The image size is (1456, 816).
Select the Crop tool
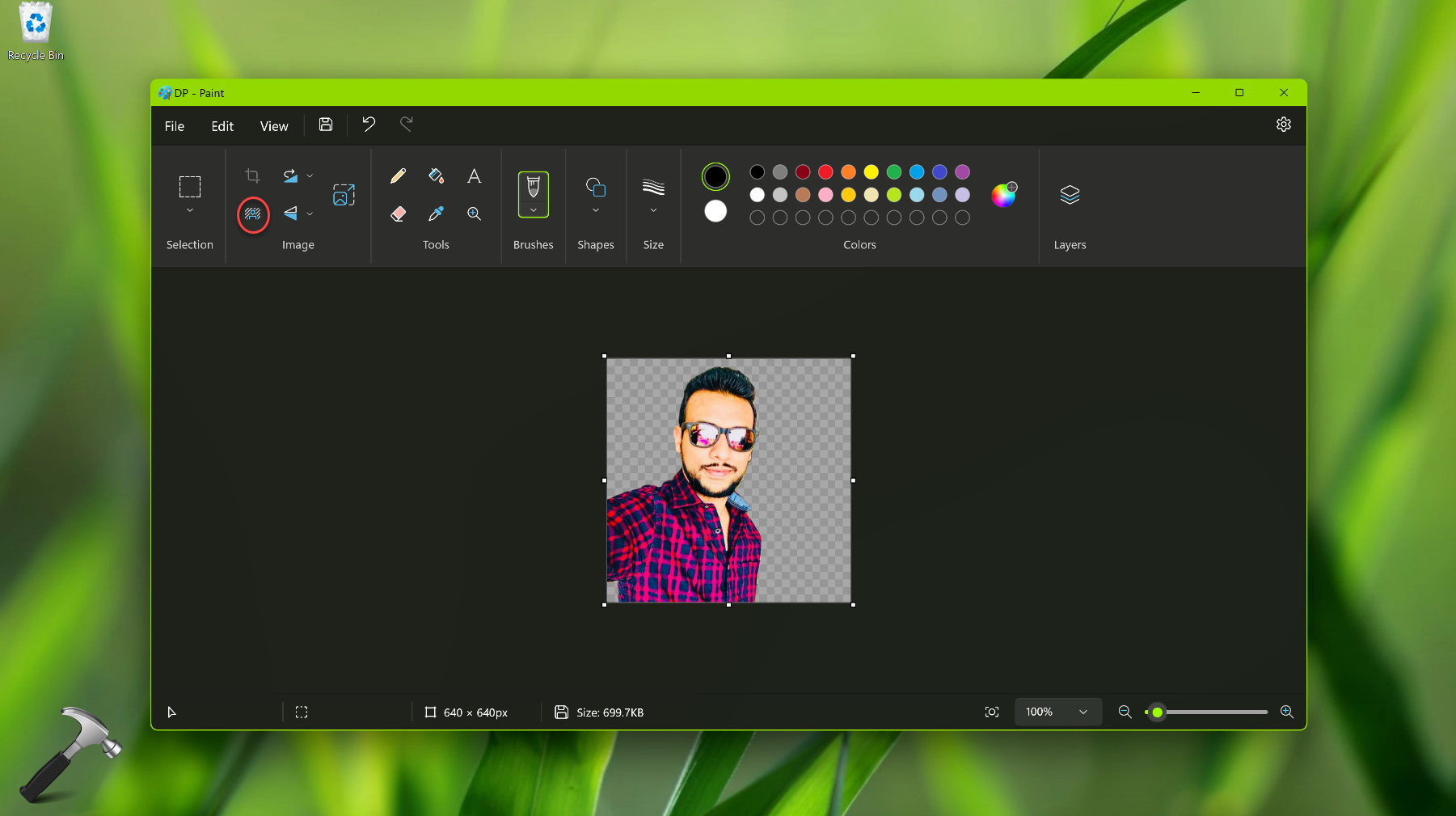point(251,175)
